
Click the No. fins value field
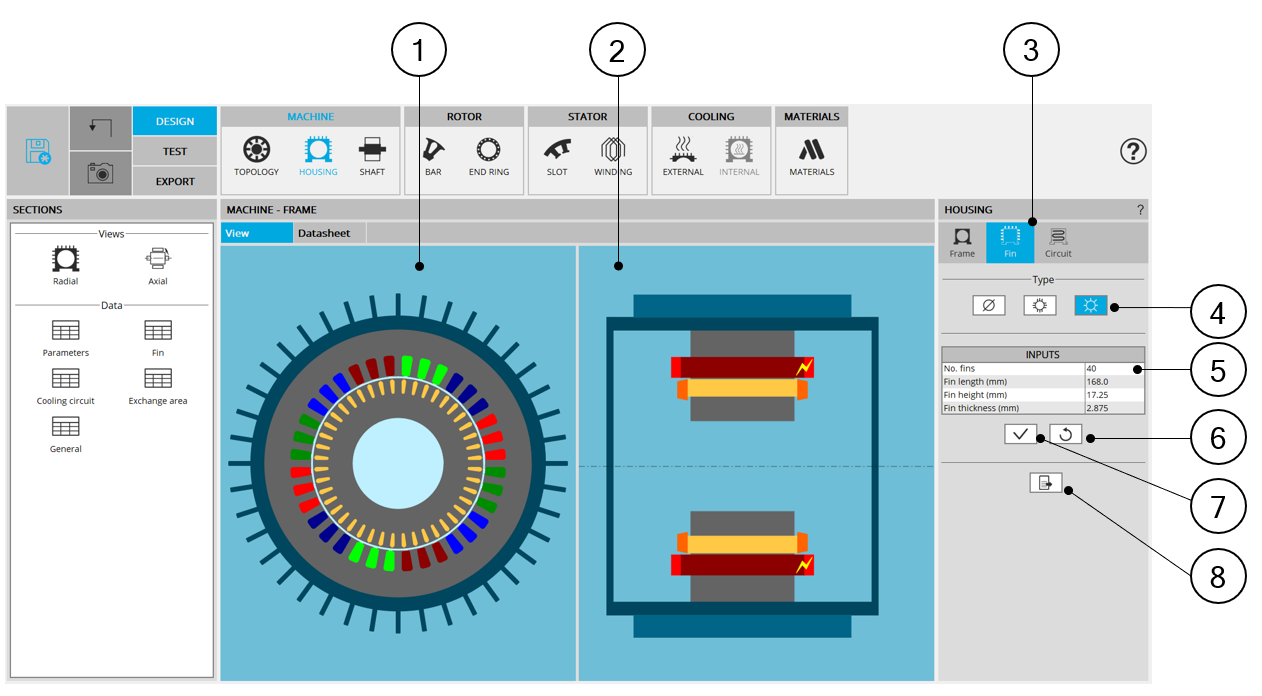[1113, 369]
